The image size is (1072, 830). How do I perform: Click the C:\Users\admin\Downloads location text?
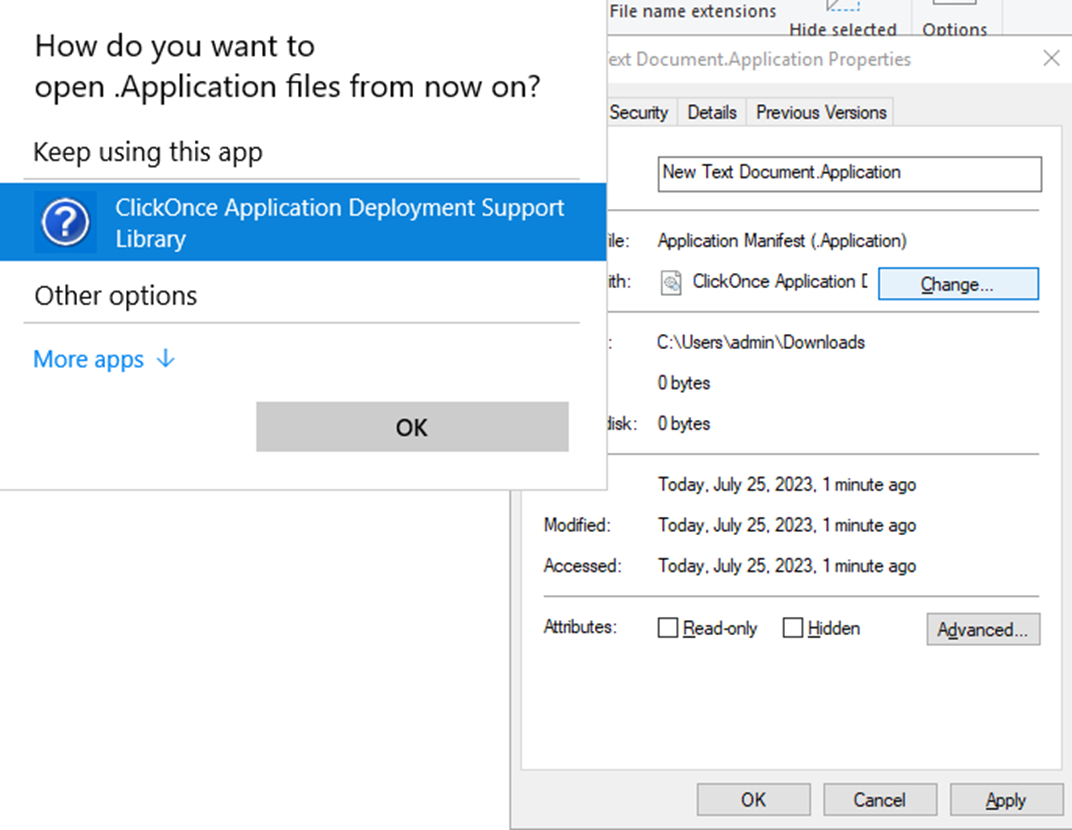(761, 342)
